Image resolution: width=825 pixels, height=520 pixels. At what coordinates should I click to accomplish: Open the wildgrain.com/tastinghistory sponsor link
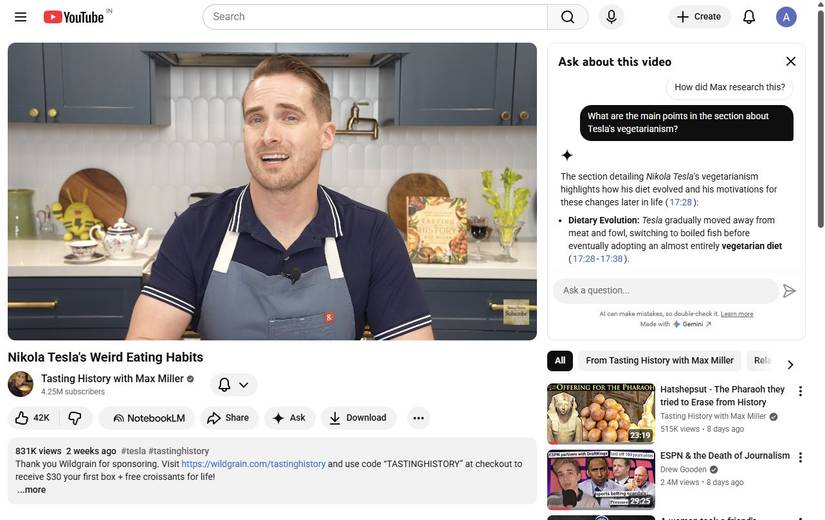pyautogui.click(x=253, y=464)
